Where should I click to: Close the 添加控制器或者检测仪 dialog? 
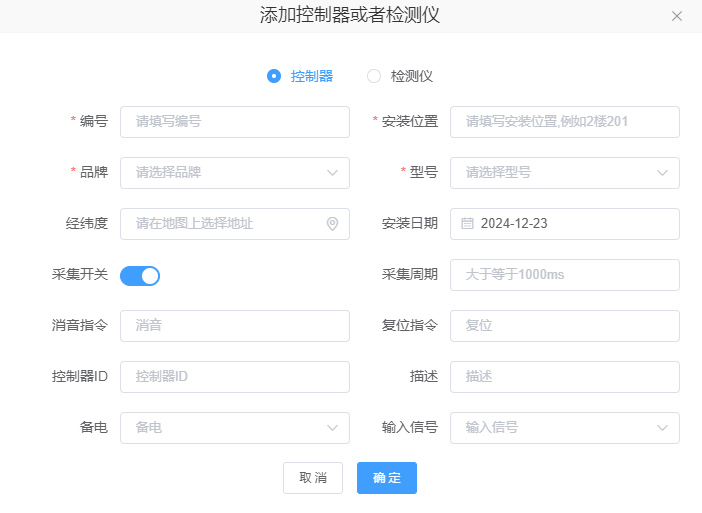click(x=677, y=16)
